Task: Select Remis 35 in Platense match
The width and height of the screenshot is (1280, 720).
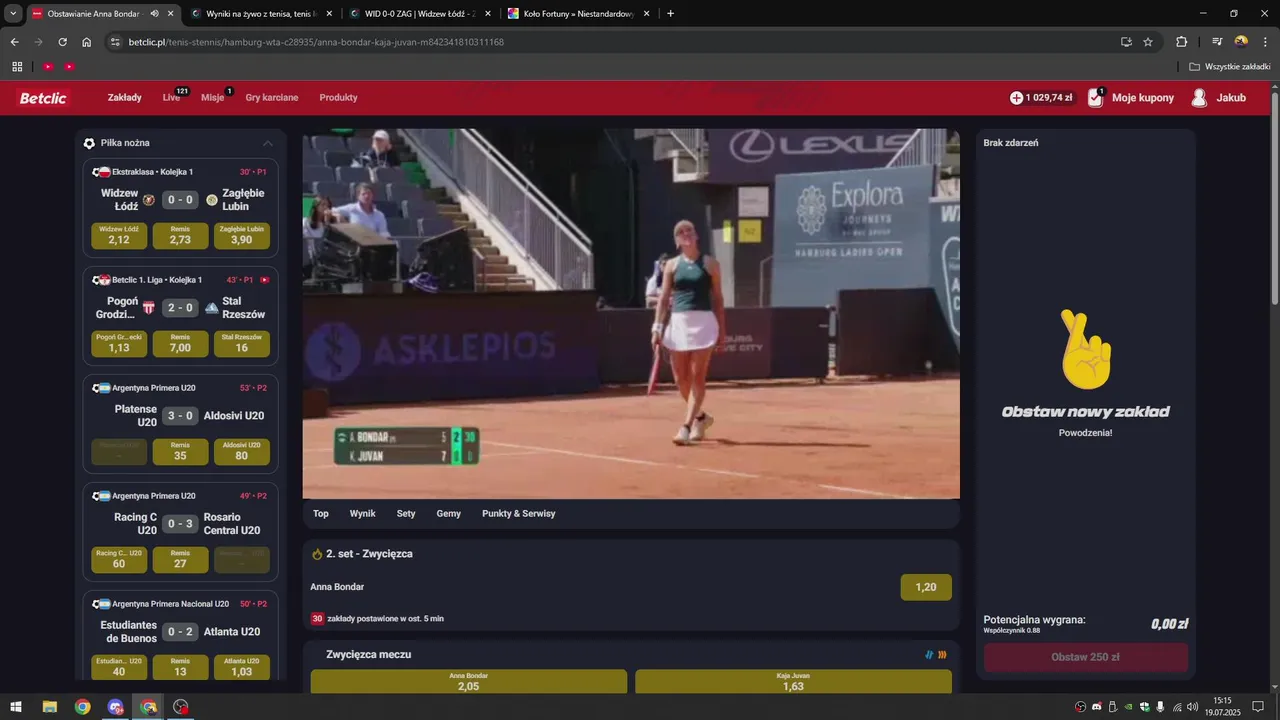Action: click(x=180, y=452)
